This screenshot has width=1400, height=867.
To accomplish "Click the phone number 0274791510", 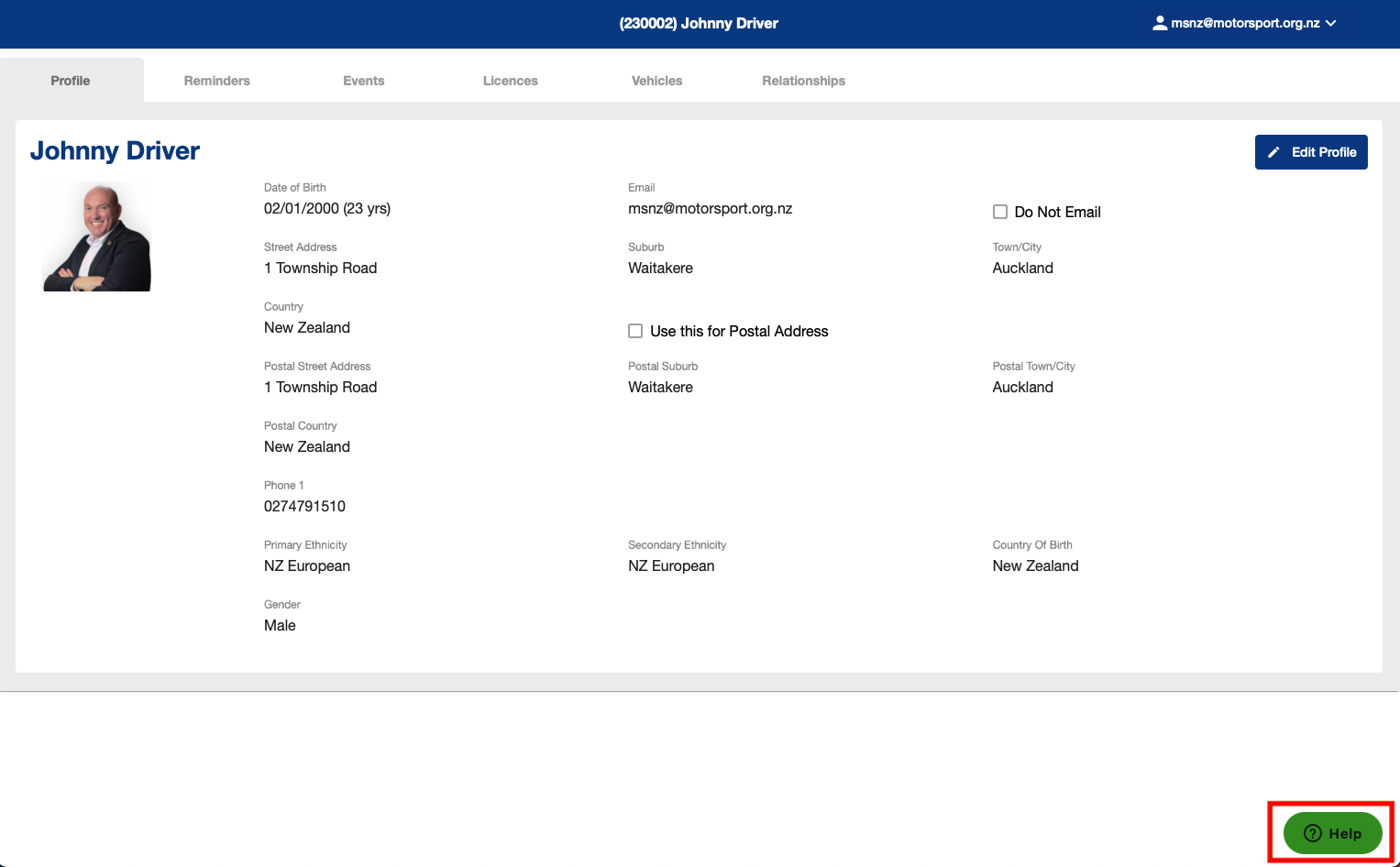I will coord(304,506).
